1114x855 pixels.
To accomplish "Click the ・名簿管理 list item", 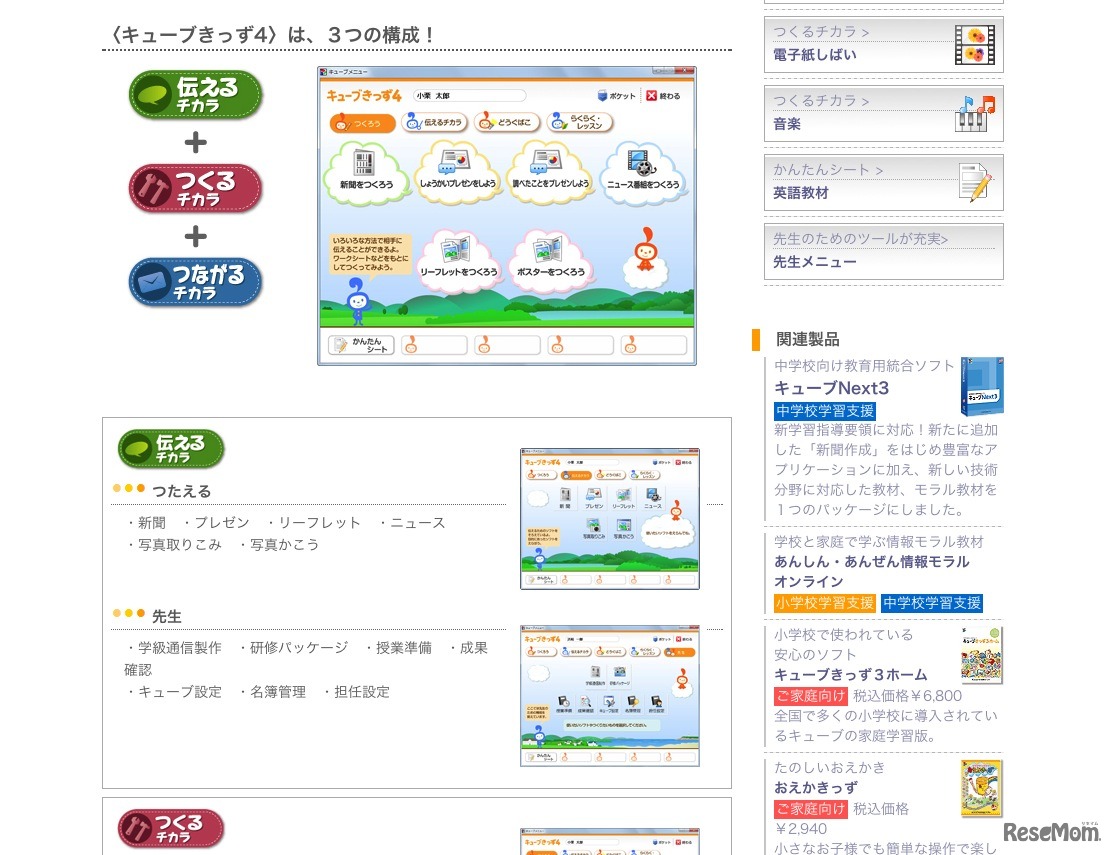I will (x=271, y=692).
